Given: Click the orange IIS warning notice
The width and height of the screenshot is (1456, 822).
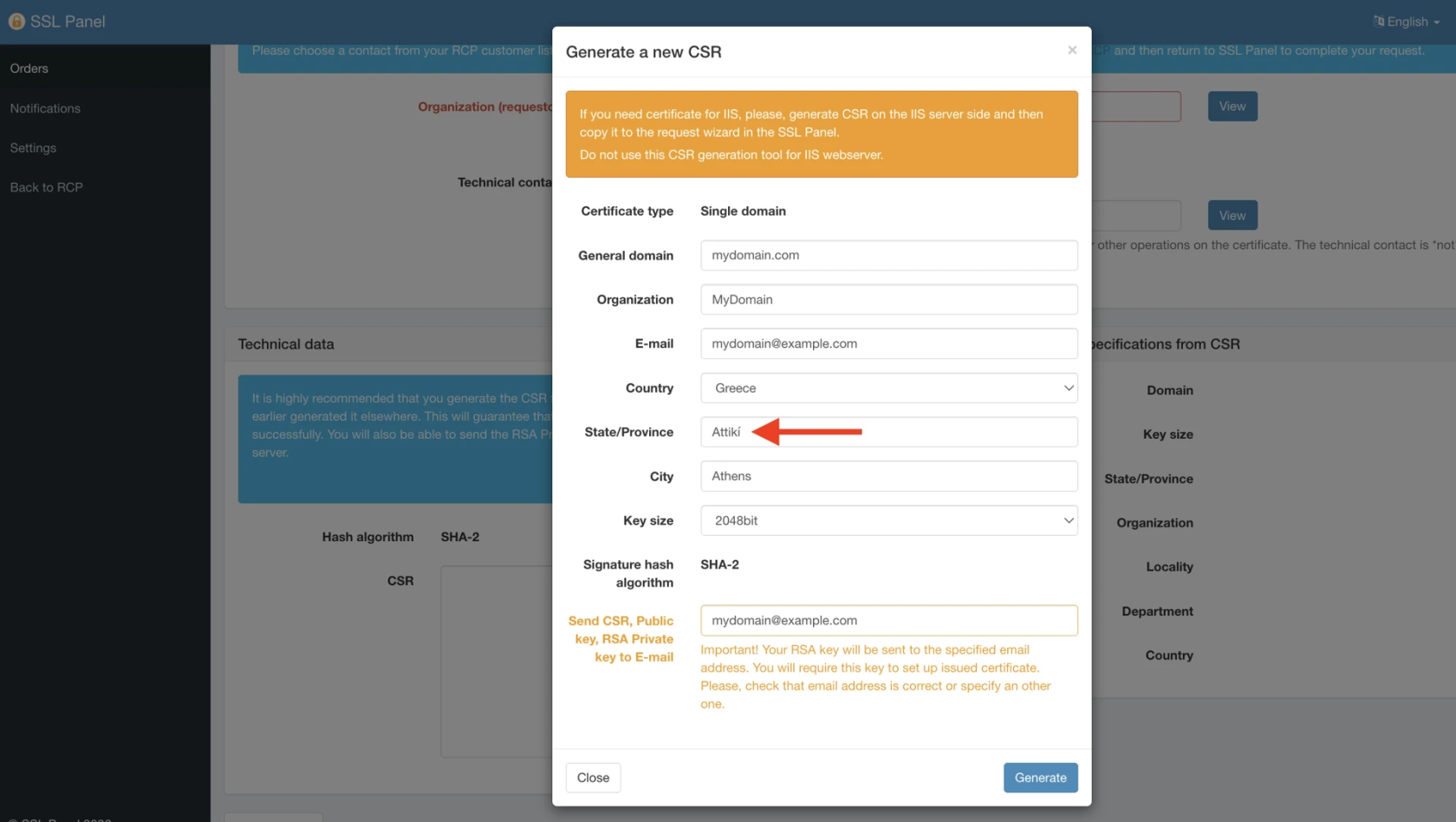Looking at the screenshot, I should pos(822,134).
